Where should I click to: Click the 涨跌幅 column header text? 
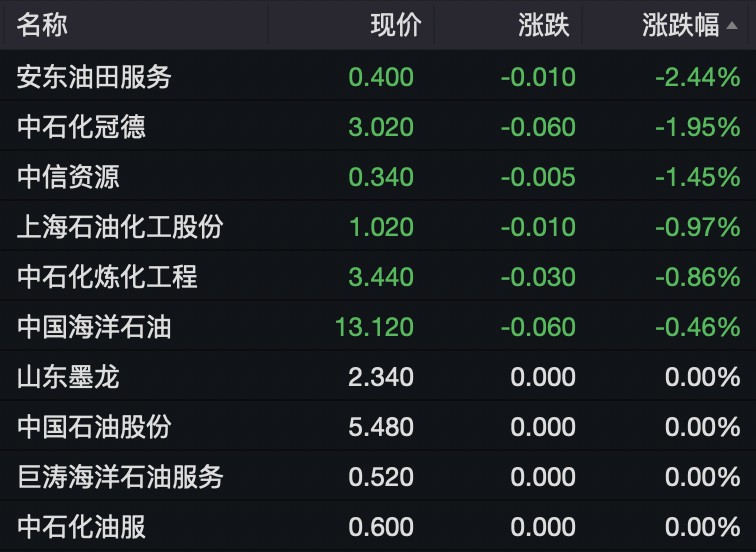[680, 25]
